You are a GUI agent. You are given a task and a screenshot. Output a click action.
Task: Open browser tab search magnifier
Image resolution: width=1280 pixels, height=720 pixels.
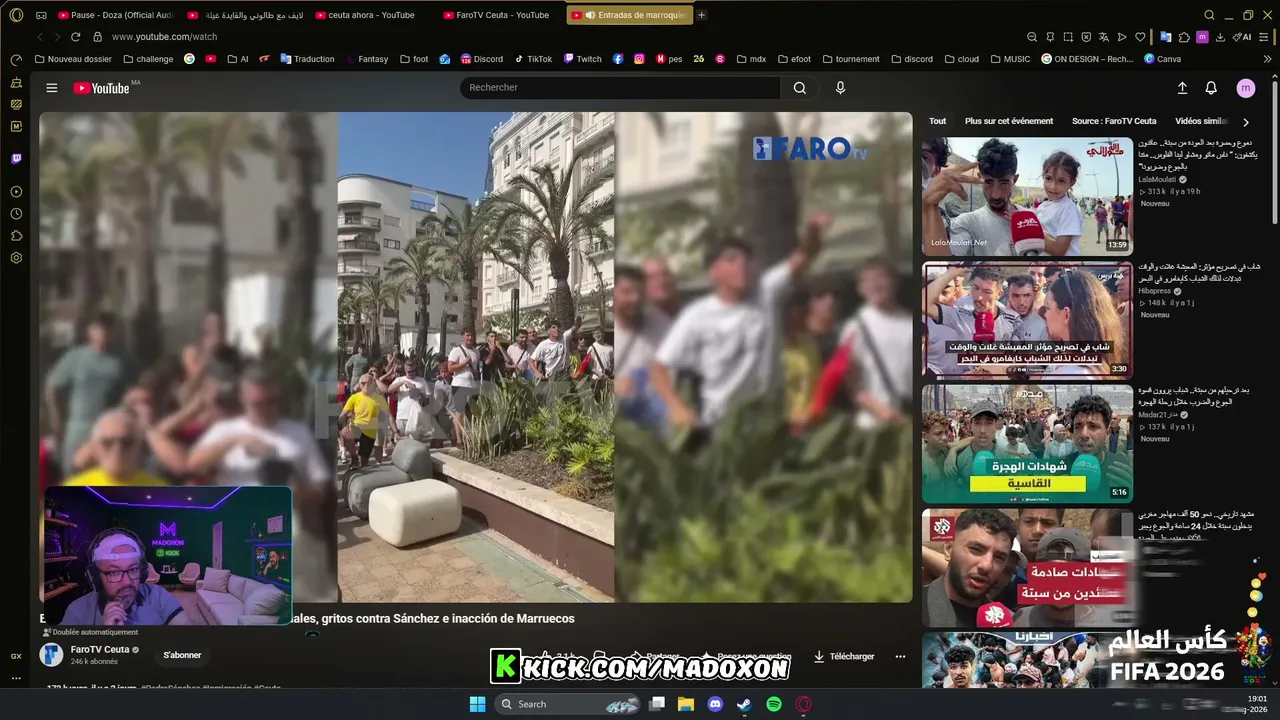coord(1209,15)
